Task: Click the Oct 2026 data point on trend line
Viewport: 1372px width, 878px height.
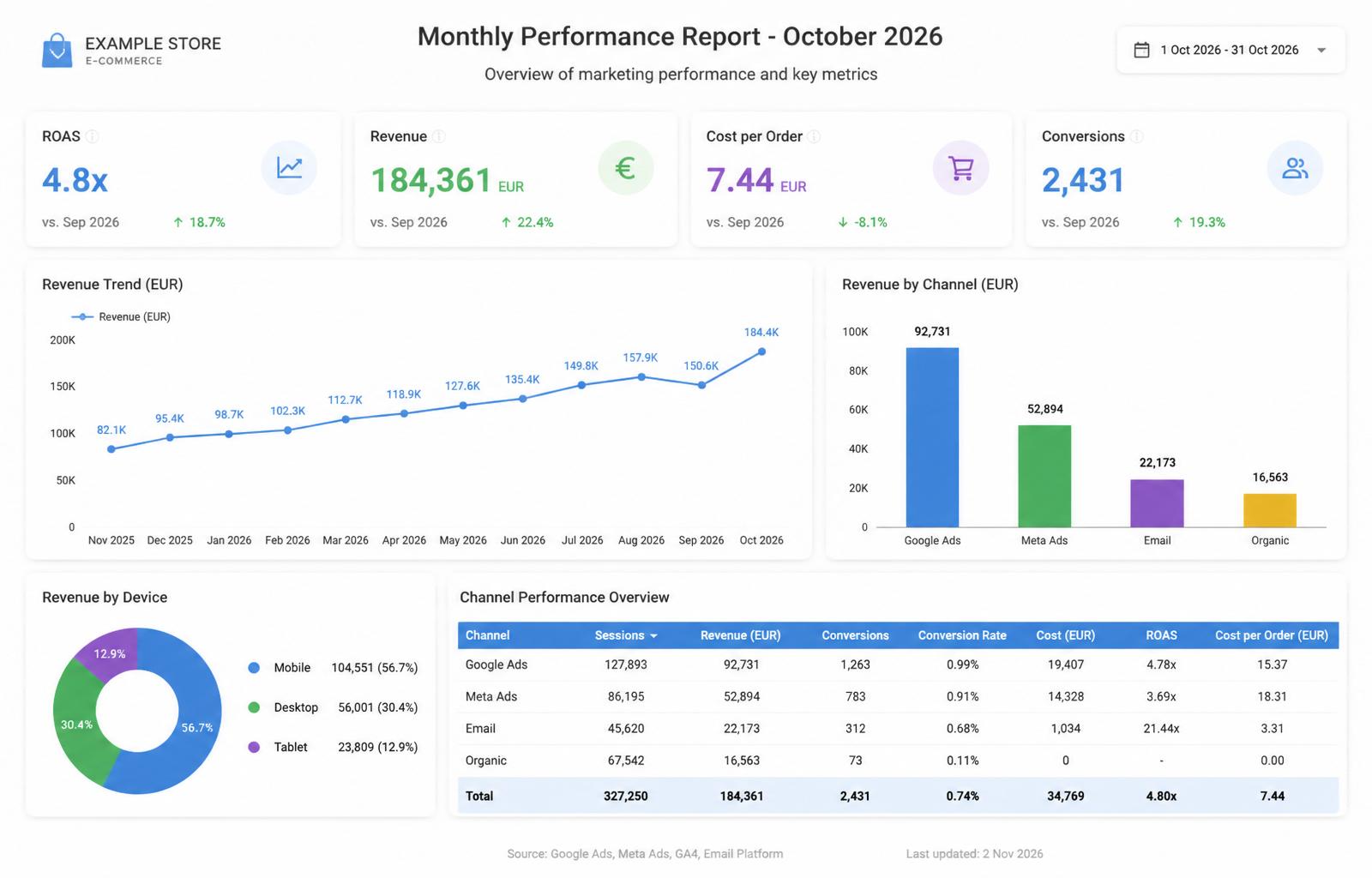Action: coord(761,352)
